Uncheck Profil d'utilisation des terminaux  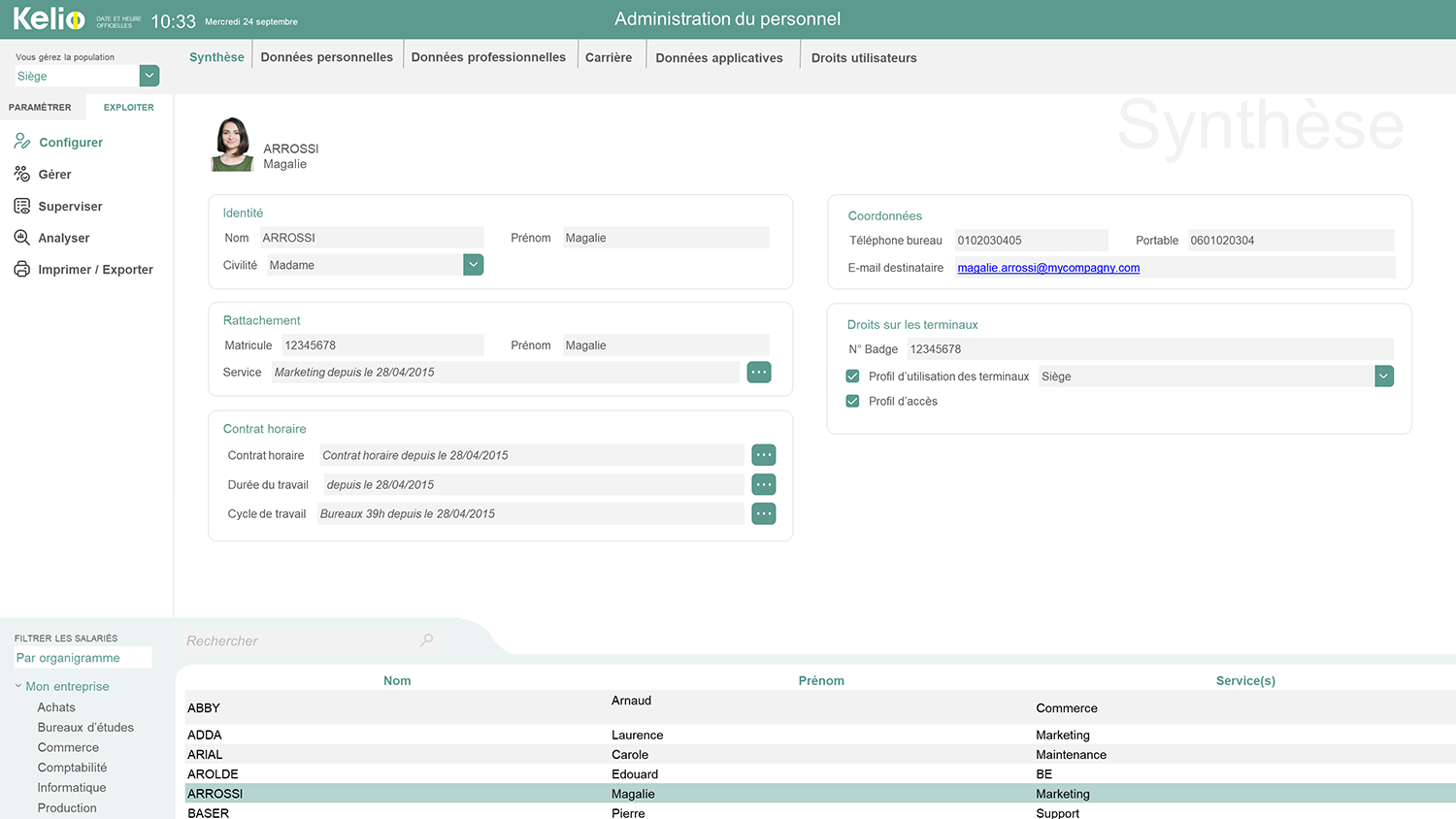851,377
